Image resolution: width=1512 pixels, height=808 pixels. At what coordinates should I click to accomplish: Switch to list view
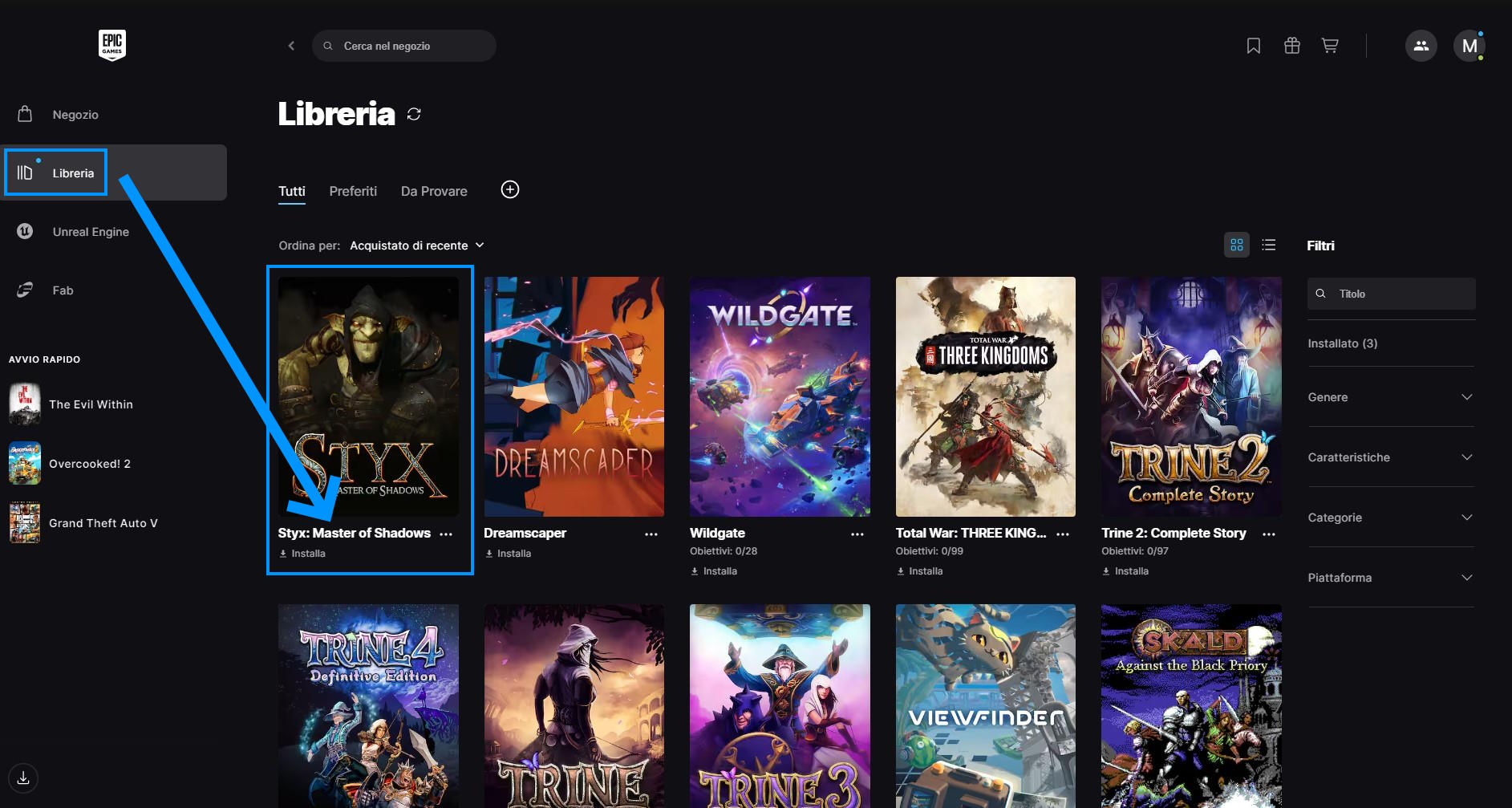tap(1268, 245)
